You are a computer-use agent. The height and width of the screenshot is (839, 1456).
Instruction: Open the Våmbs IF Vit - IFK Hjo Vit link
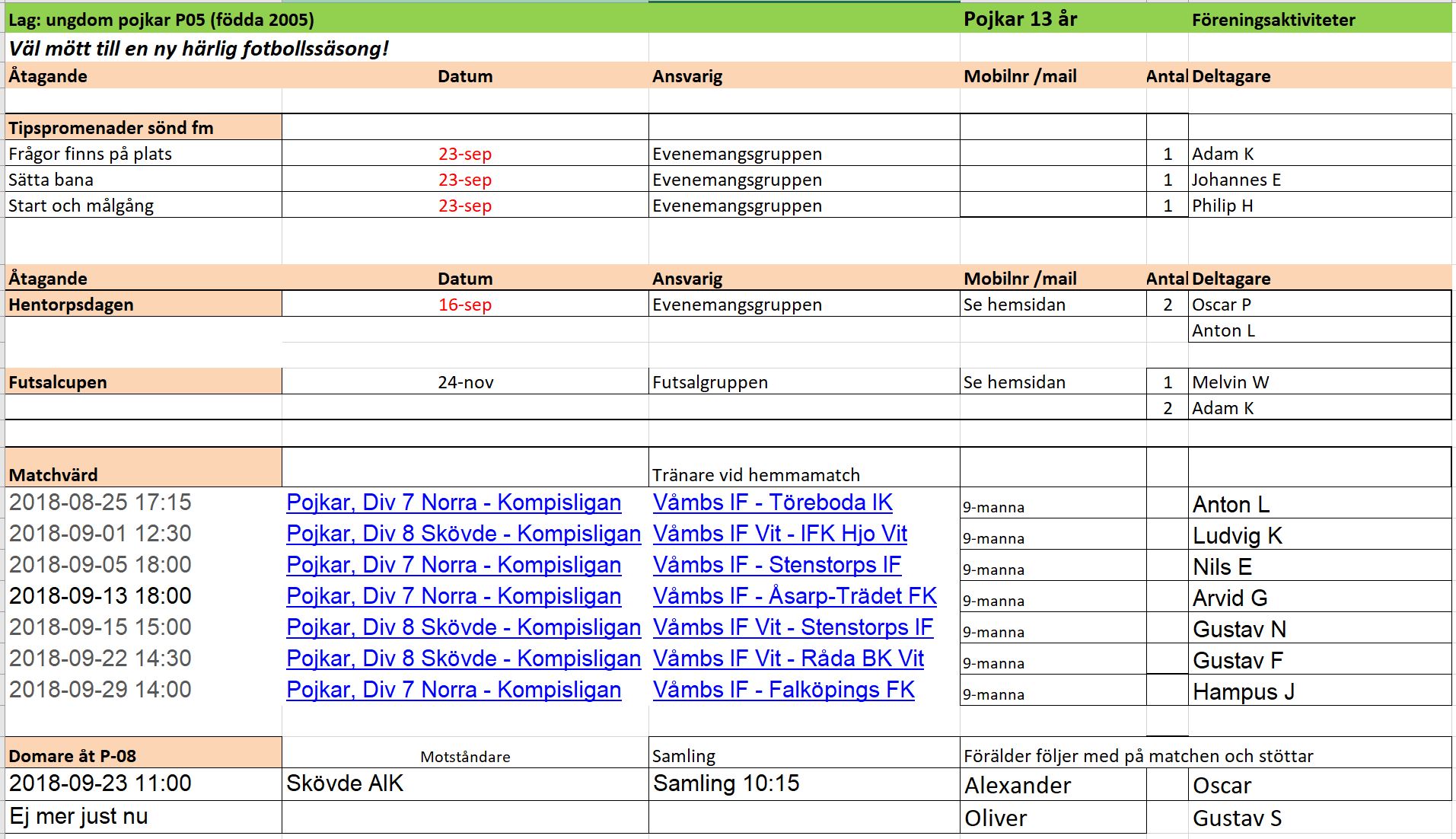coord(779,534)
